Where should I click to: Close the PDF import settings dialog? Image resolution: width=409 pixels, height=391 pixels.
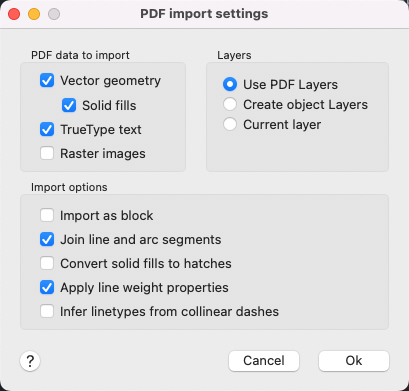(14, 14)
